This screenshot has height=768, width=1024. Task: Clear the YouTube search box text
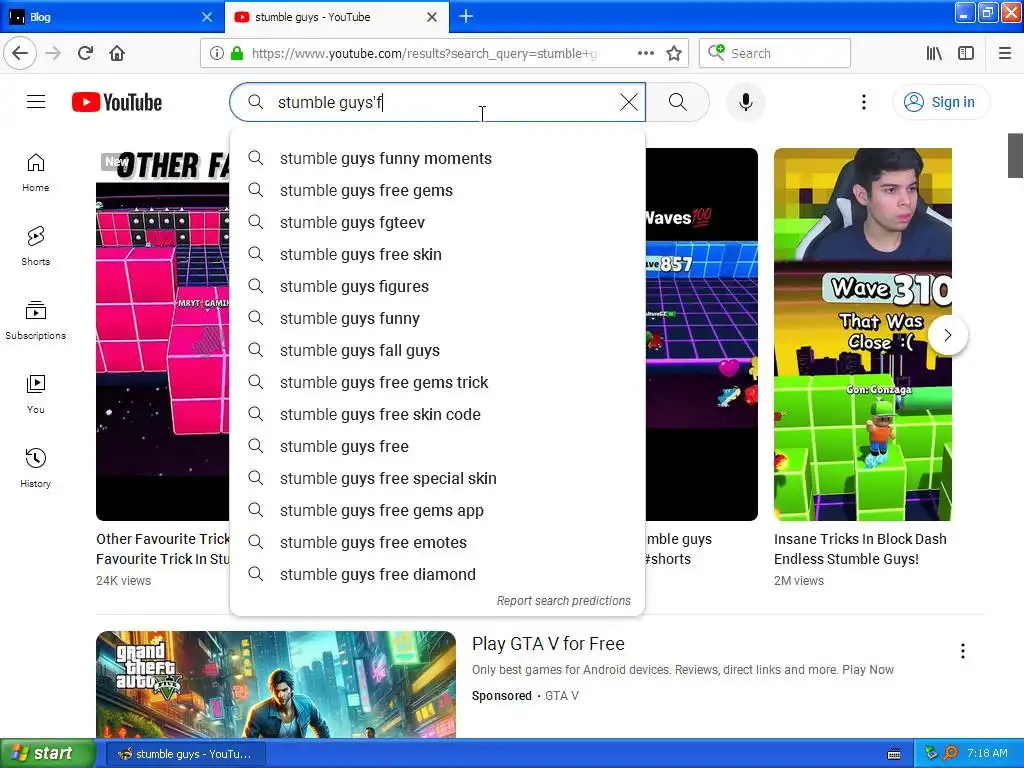click(629, 102)
